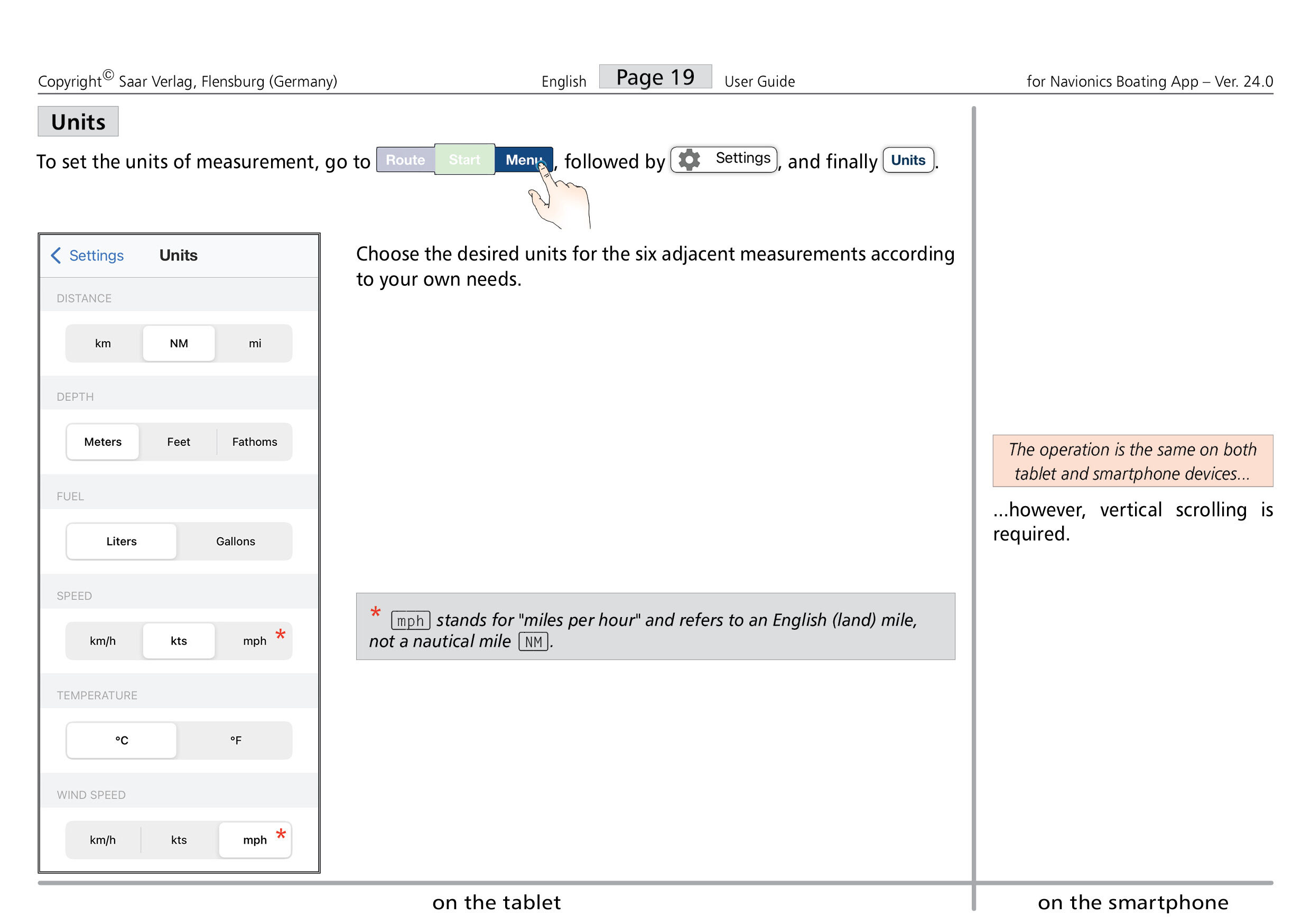
Task: Set speed unit to km/h
Action: click(x=103, y=640)
